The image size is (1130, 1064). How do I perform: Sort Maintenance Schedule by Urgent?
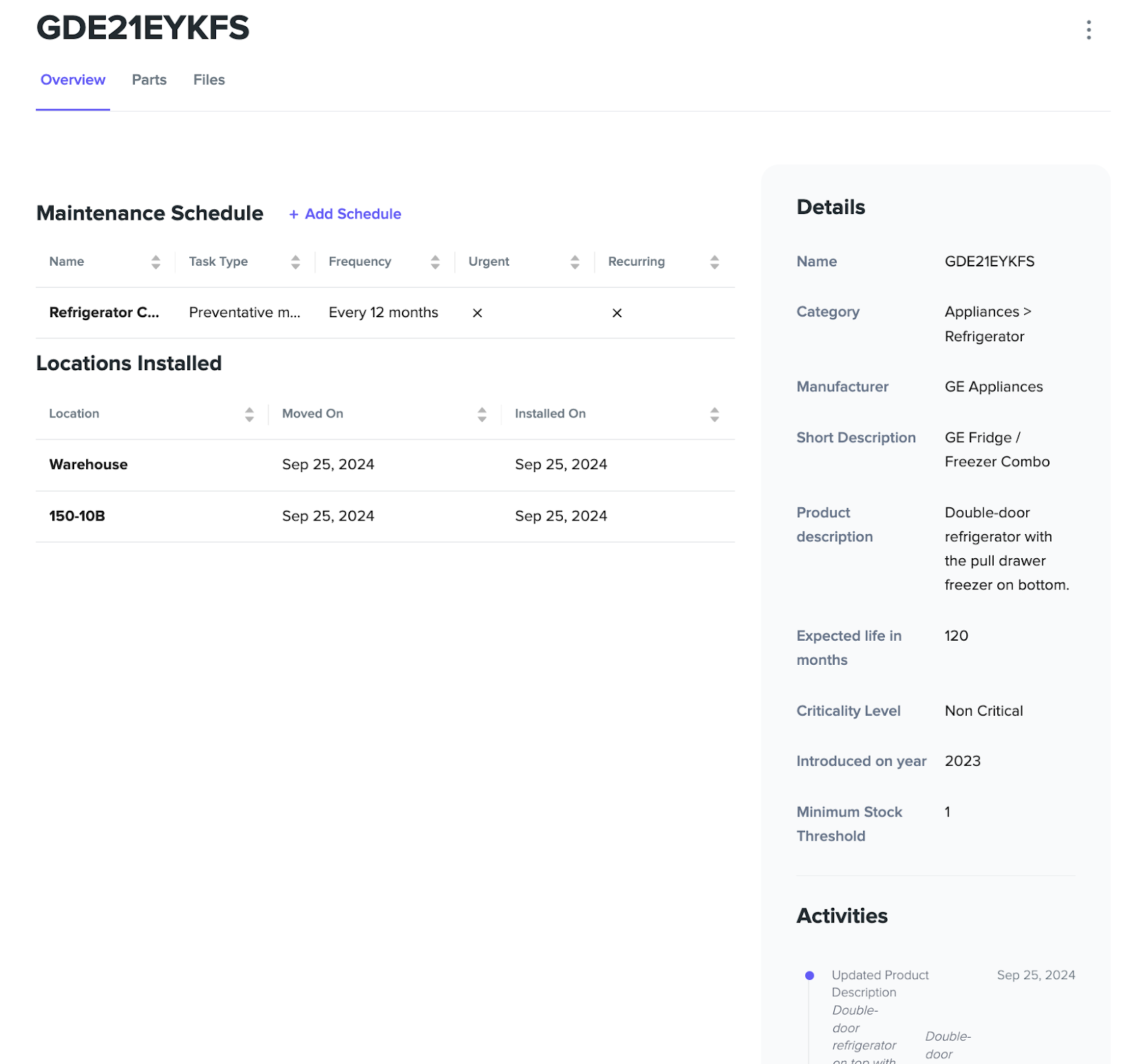point(575,262)
